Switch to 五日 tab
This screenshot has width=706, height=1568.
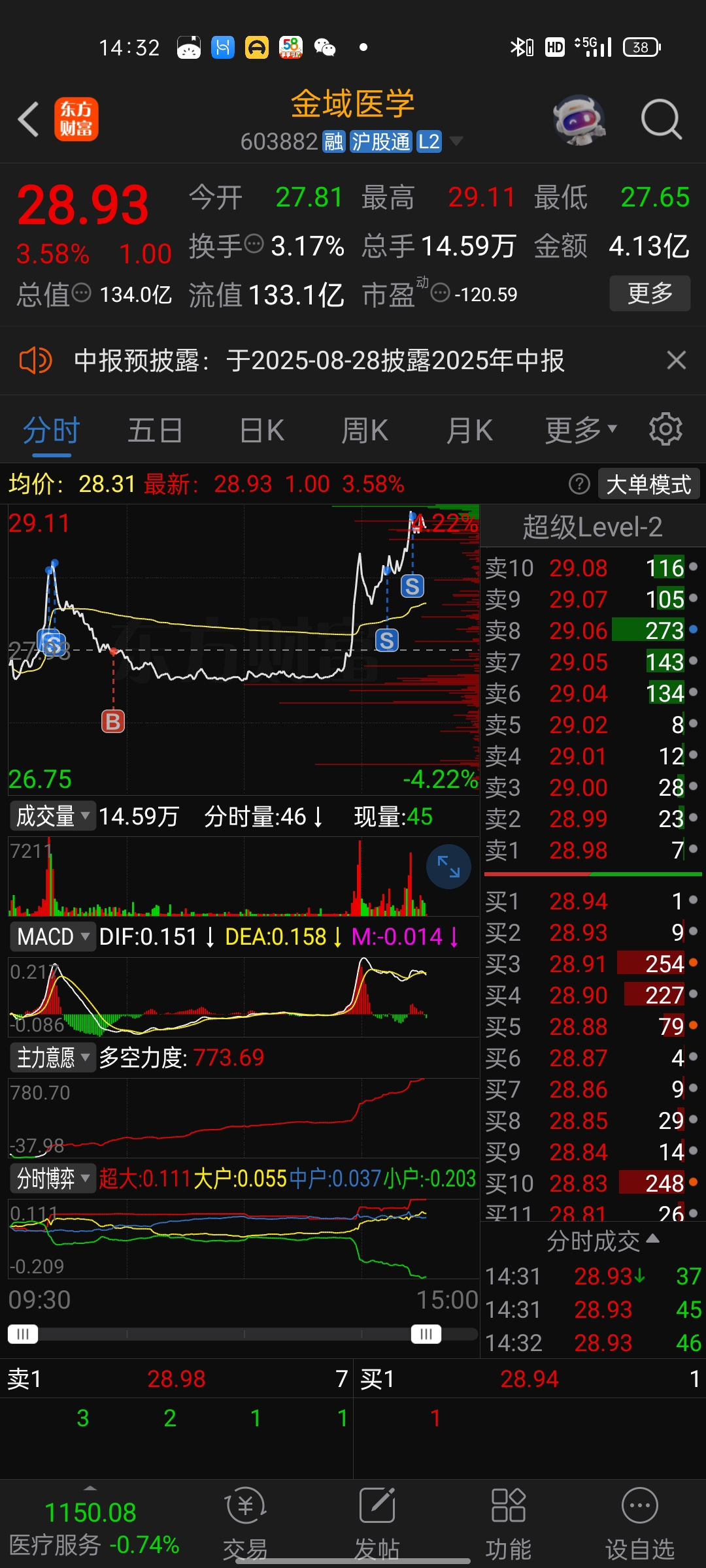coord(155,430)
